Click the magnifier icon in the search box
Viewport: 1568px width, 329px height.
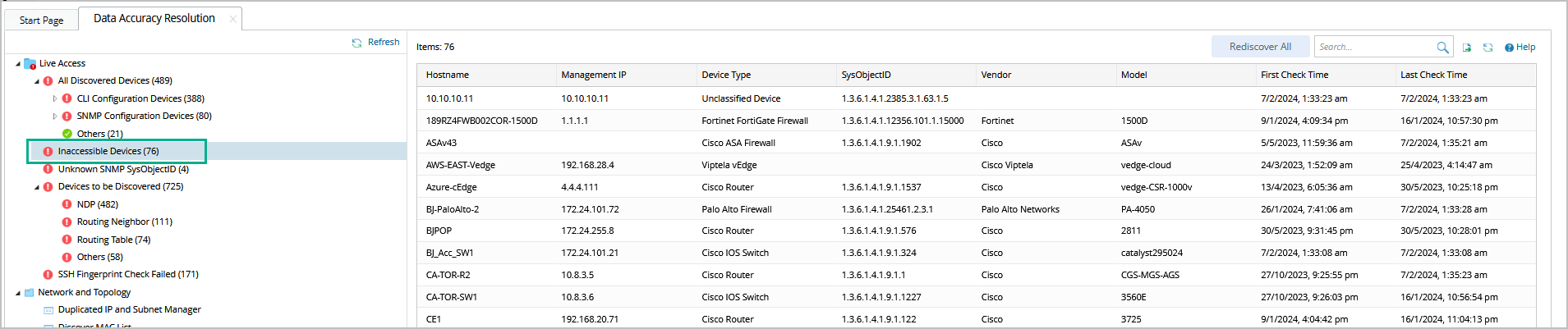pyautogui.click(x=1442, y=48)
